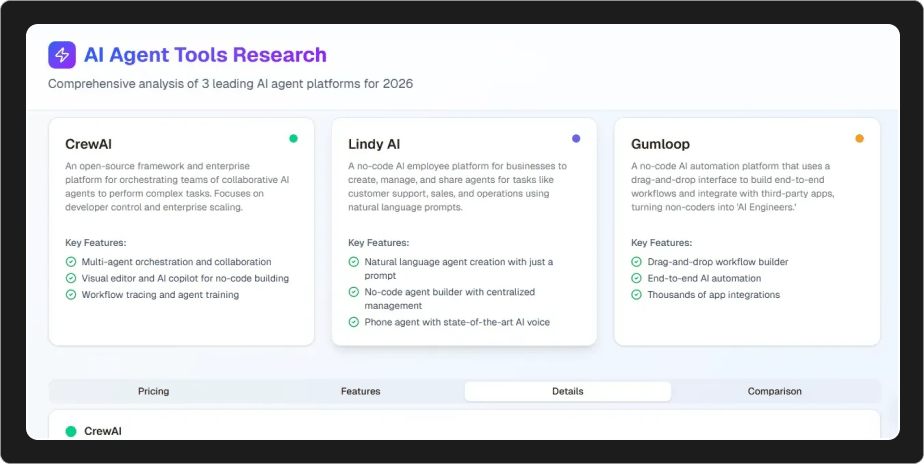The height and width of the screenshot is (464, 924).
Task: Click check icon beside Phone agent feature
Action: [354, 322]
